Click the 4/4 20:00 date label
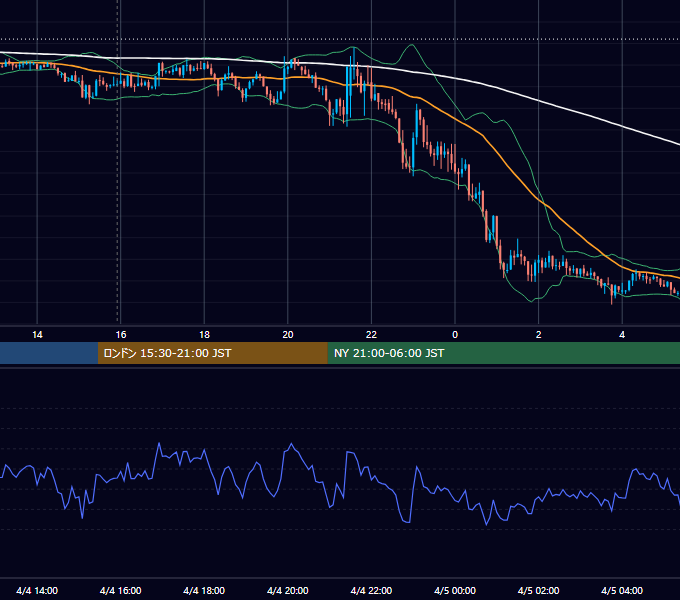This screenshot has height=600, width=680. point(288,591)
